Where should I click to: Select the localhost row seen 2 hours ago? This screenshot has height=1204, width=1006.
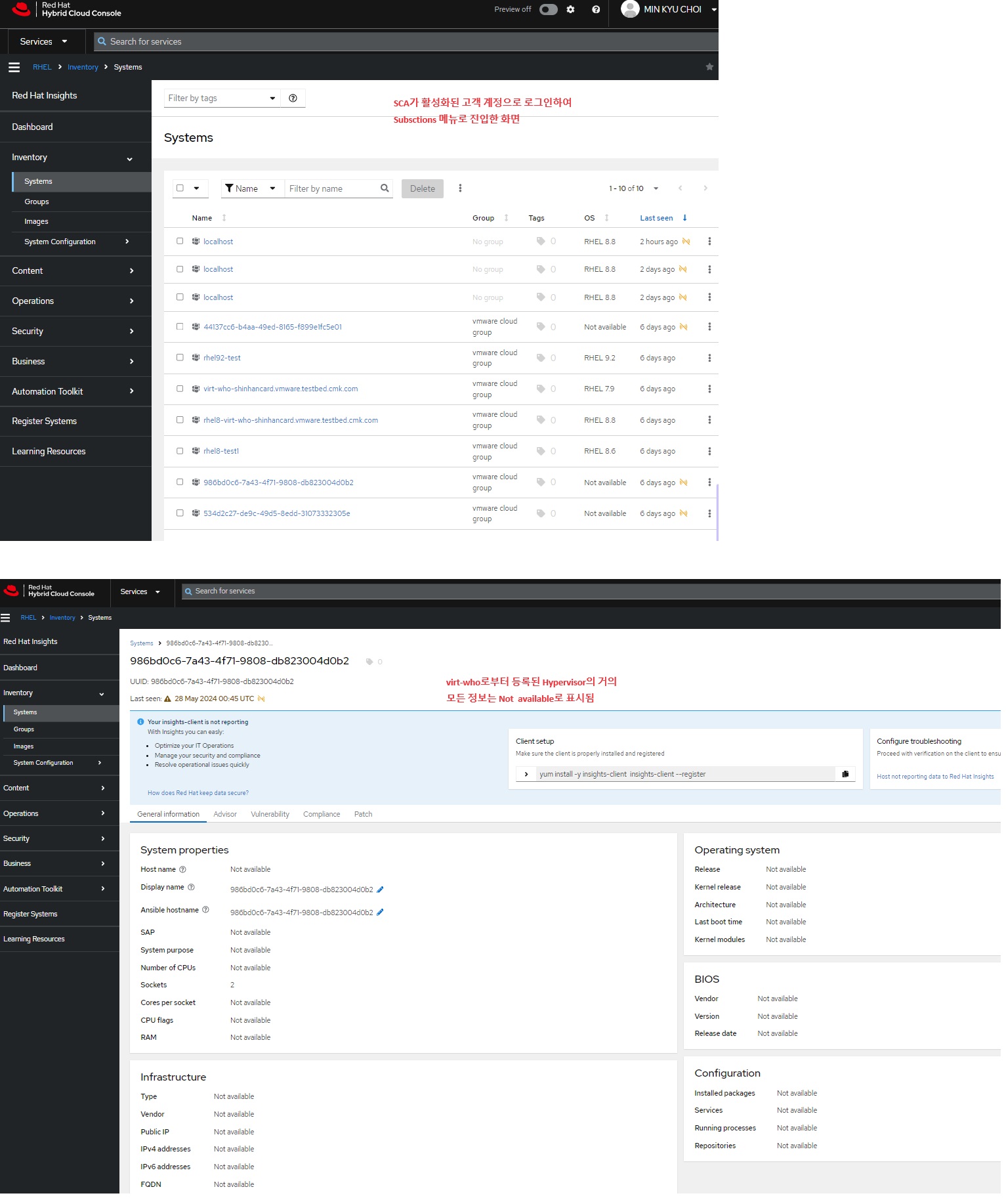point(180,241)
